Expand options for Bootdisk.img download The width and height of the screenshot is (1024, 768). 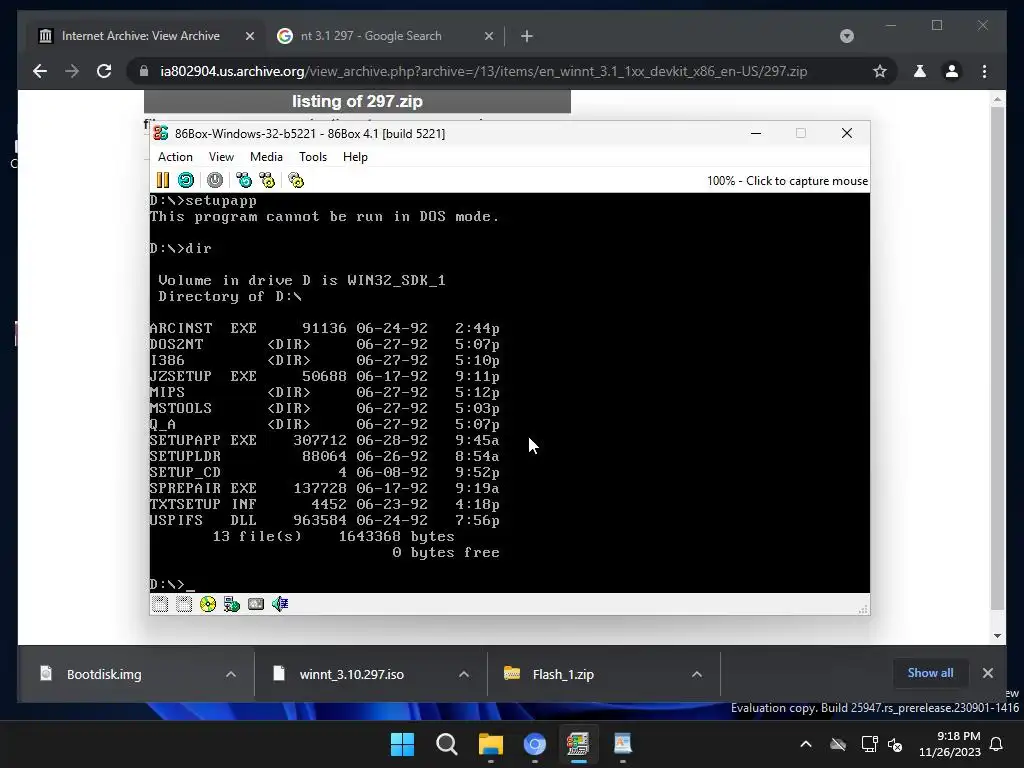[x=231, y=674]
